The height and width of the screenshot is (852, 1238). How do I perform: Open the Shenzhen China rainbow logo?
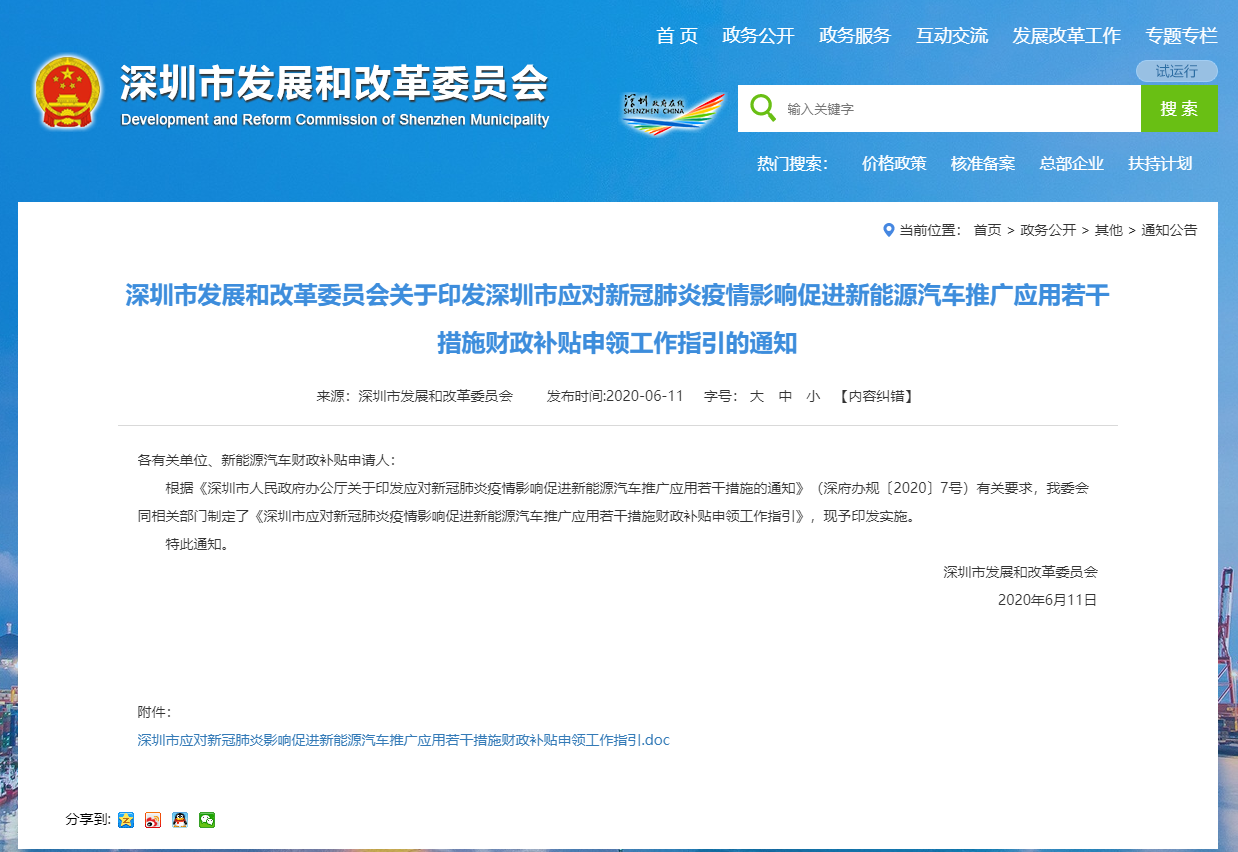(672, 110)
